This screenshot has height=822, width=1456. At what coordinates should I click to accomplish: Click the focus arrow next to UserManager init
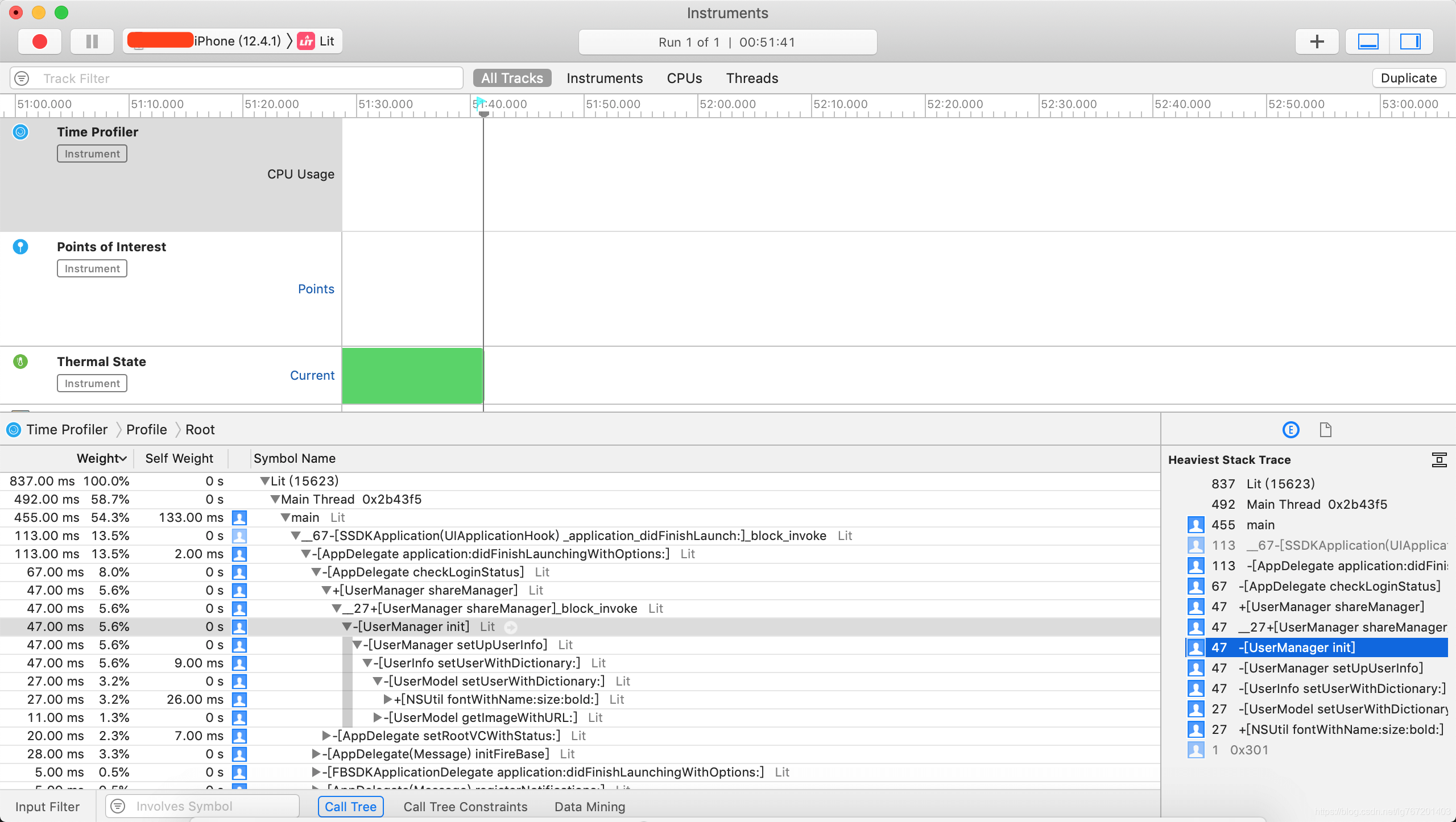click(x=511, y=627)
